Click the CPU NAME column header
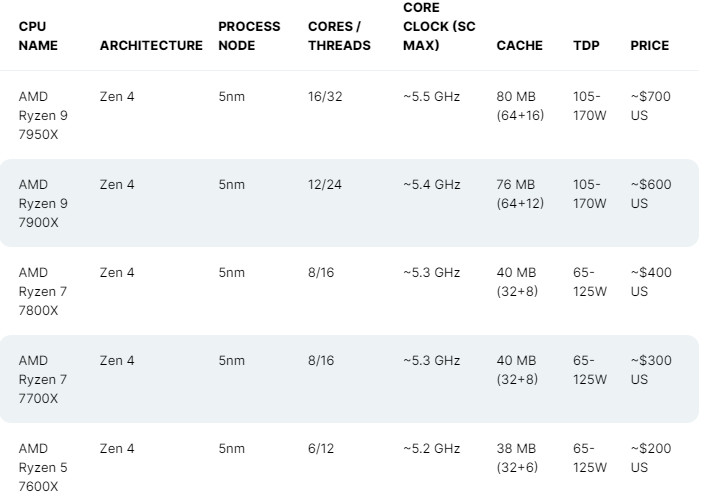 (x=38, y=36)
